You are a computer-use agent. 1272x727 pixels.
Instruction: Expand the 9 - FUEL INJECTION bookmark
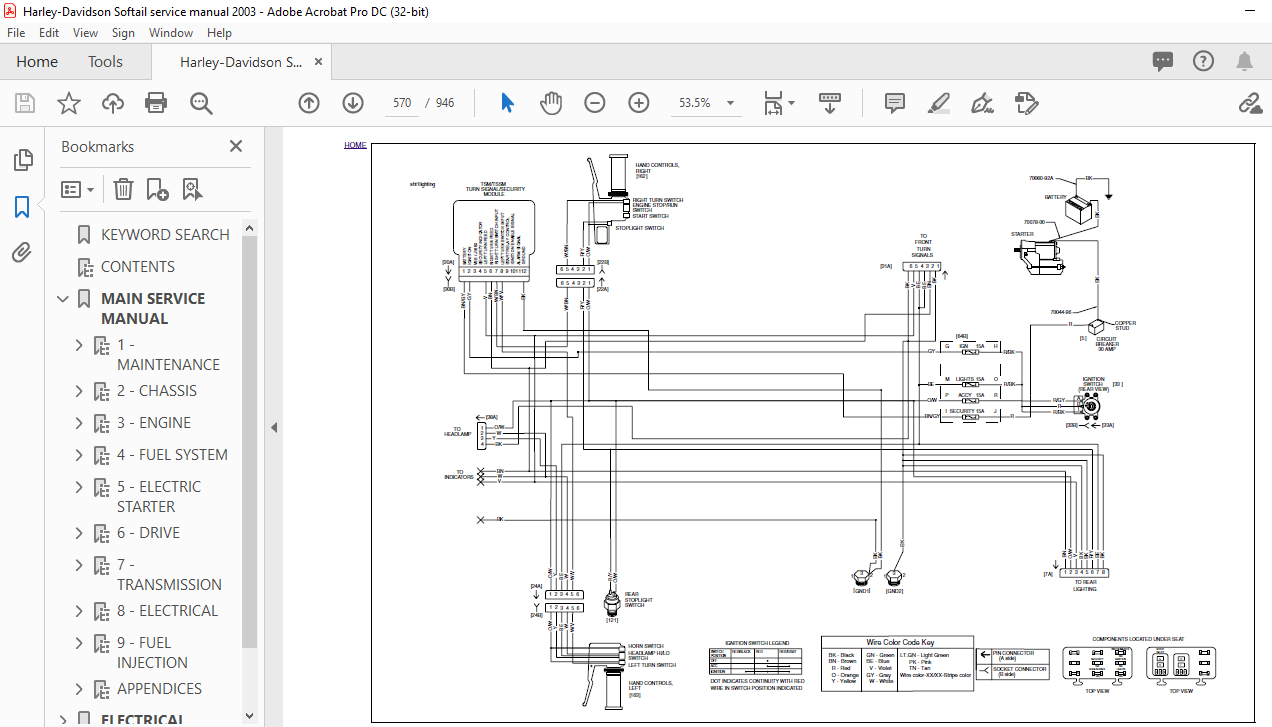coord(79,643)
